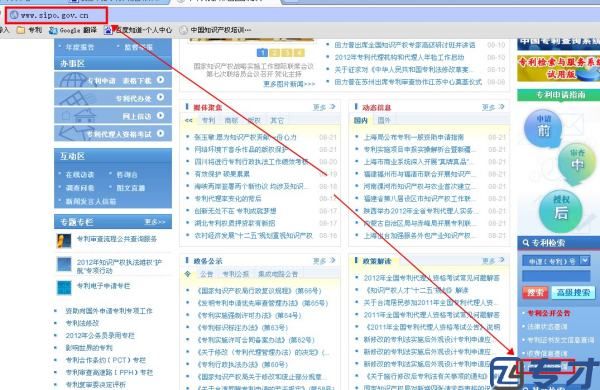Switch to the 专利公报 tab
600x390 pixels.
pos(236,274)
